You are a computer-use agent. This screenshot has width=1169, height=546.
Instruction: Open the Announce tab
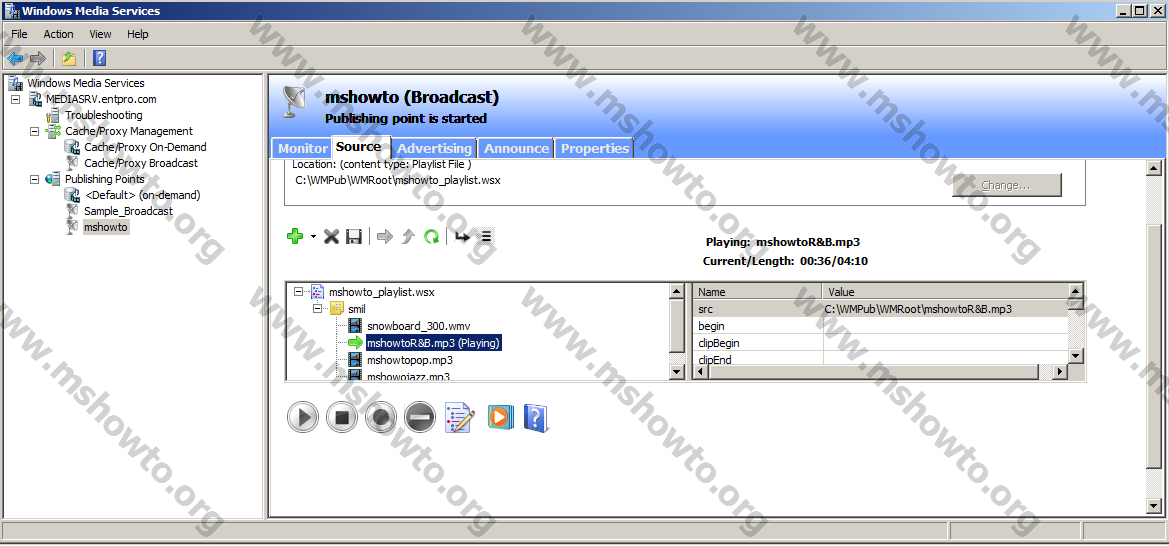(x=516, y=148)
